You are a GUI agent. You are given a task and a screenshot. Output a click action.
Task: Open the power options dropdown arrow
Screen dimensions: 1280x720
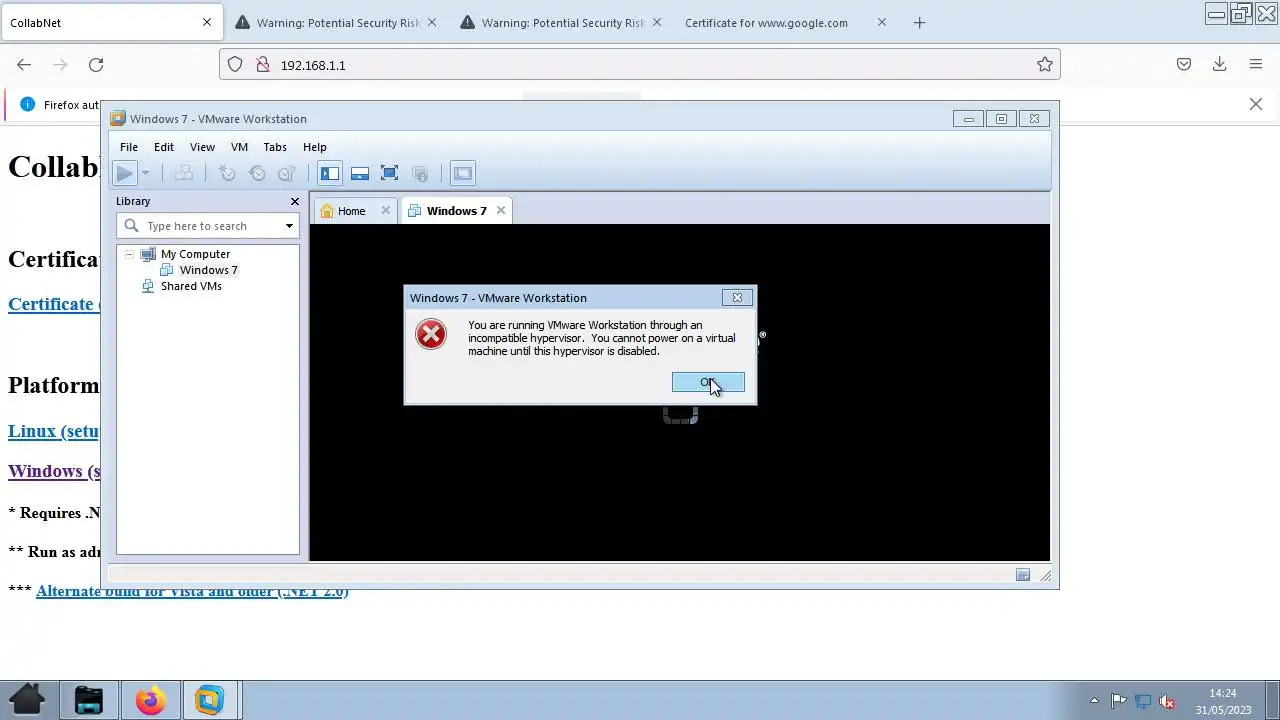(145, 174)
